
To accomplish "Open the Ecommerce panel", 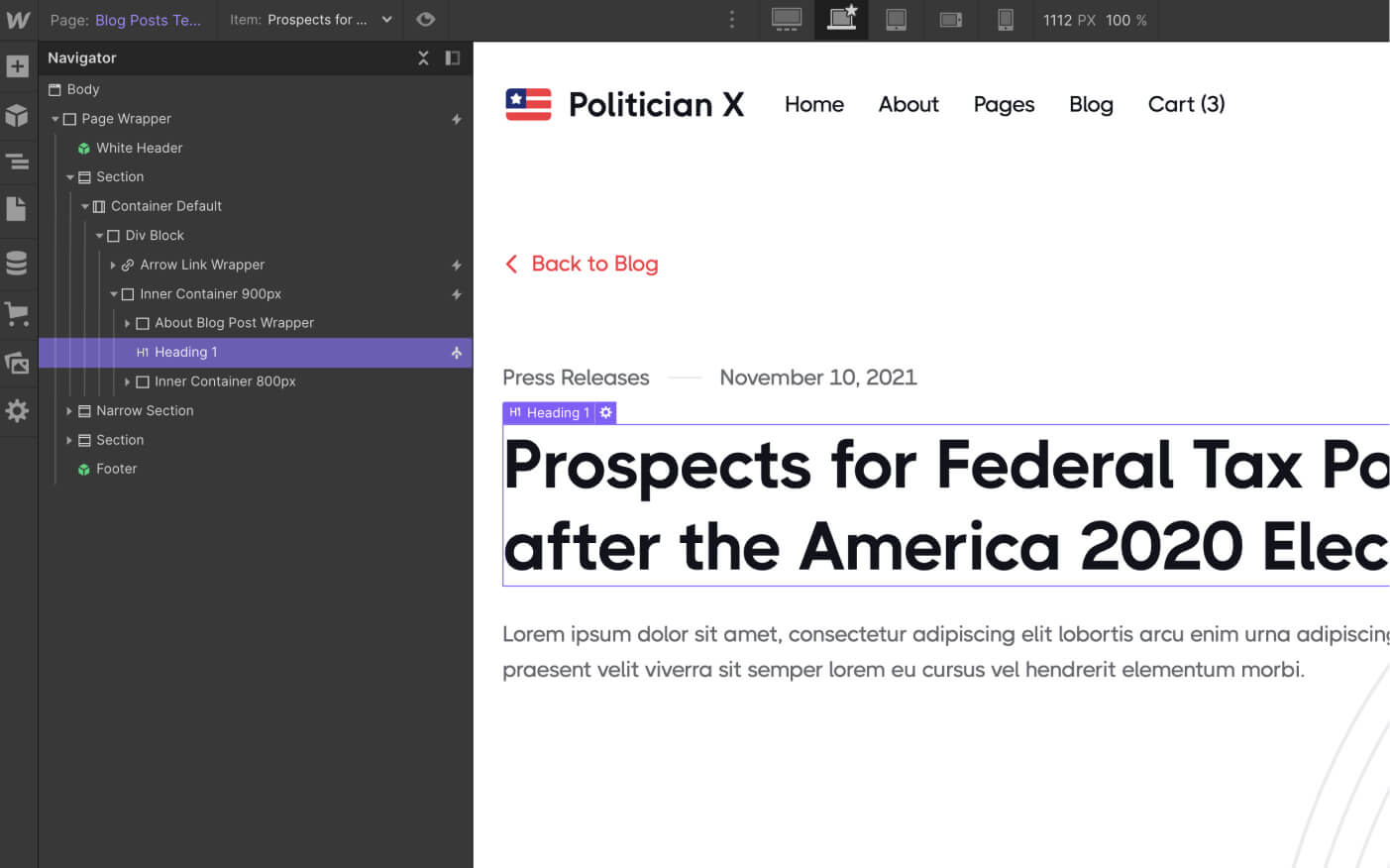I will coord(17,314).
